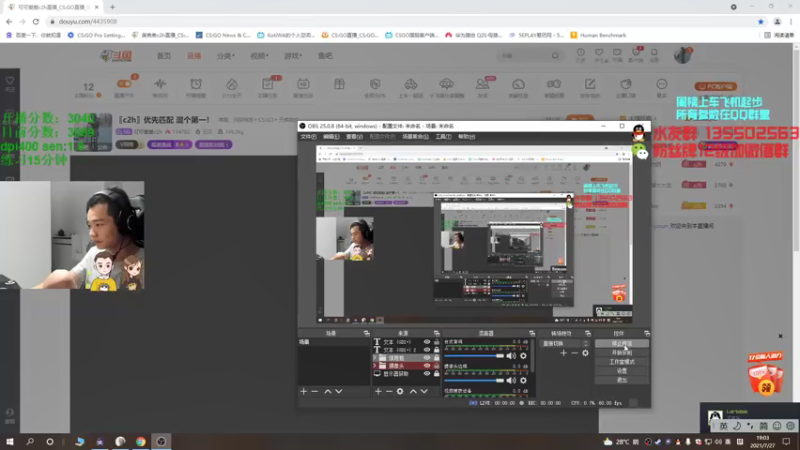Toggle visibility of 显示器获取 display capture

[x=427, y=374]
